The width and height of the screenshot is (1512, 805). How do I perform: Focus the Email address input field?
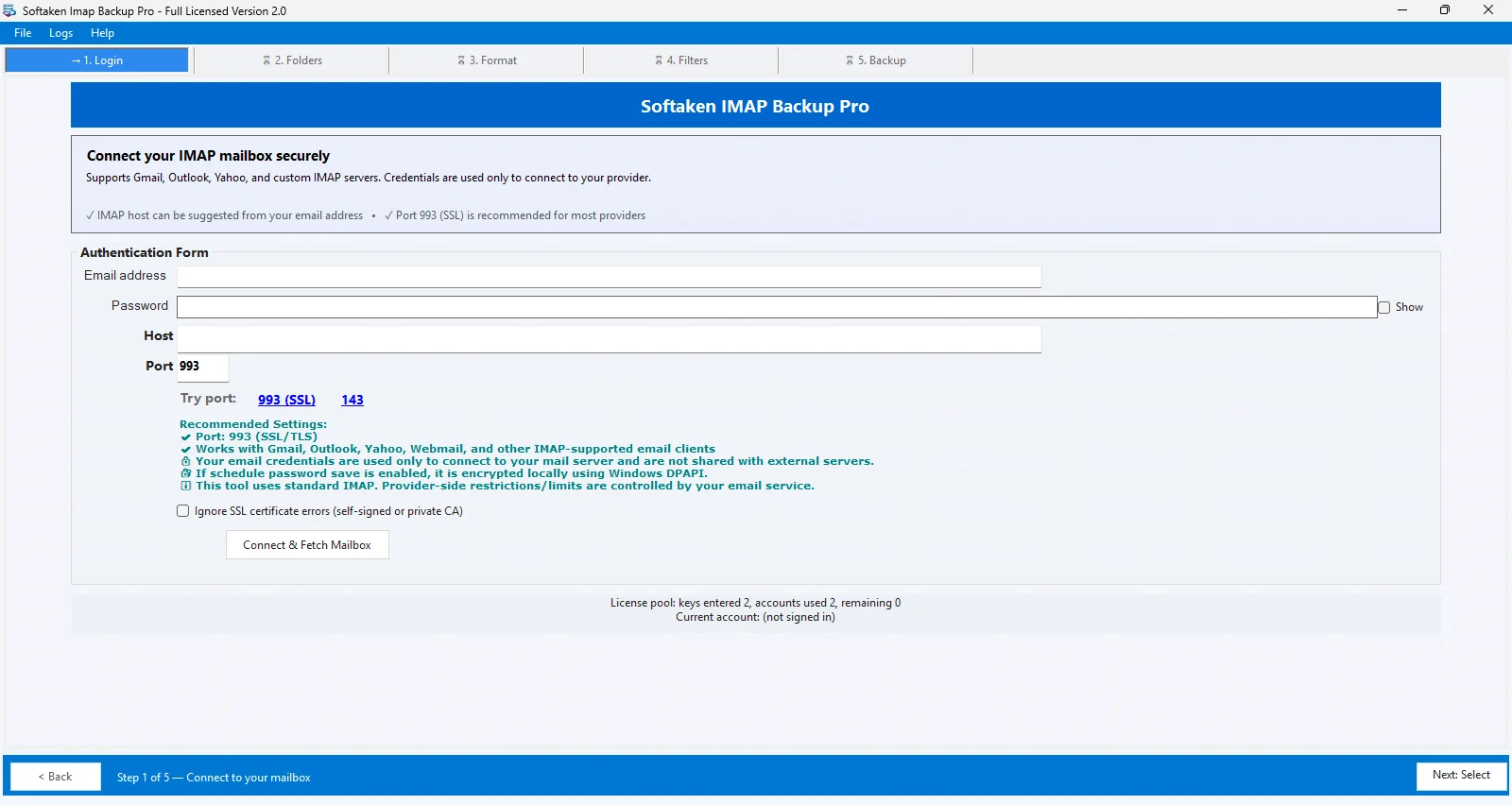[609, 276]
